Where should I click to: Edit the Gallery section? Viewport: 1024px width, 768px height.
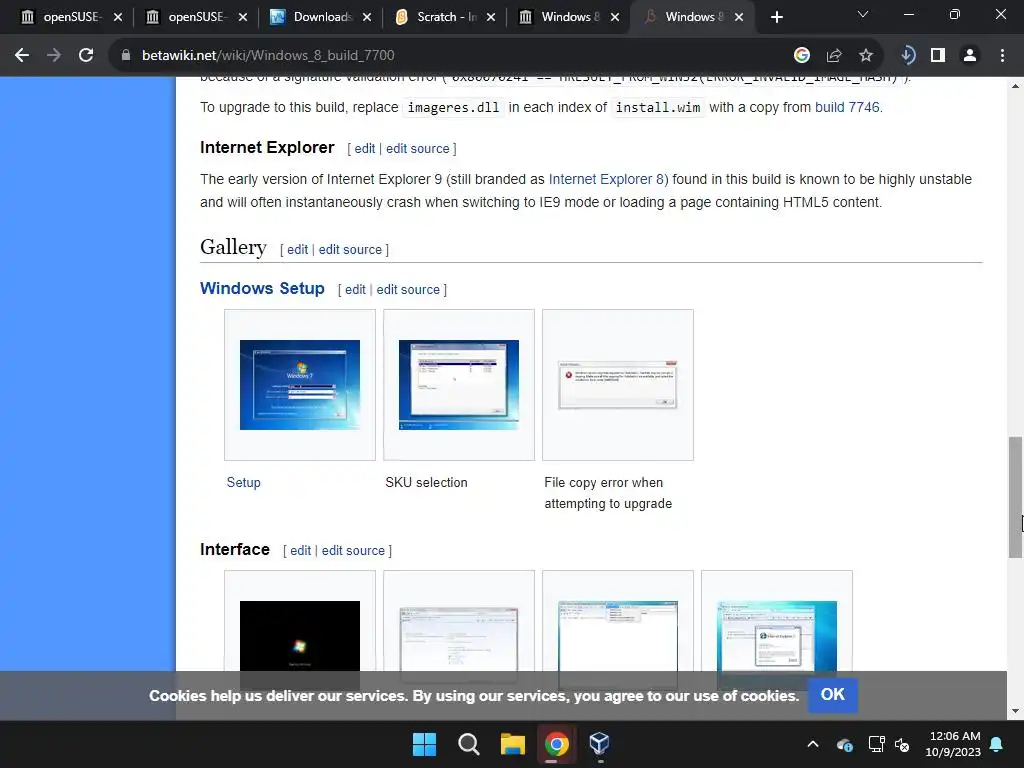pyautogui.click(x=297, y=249)
